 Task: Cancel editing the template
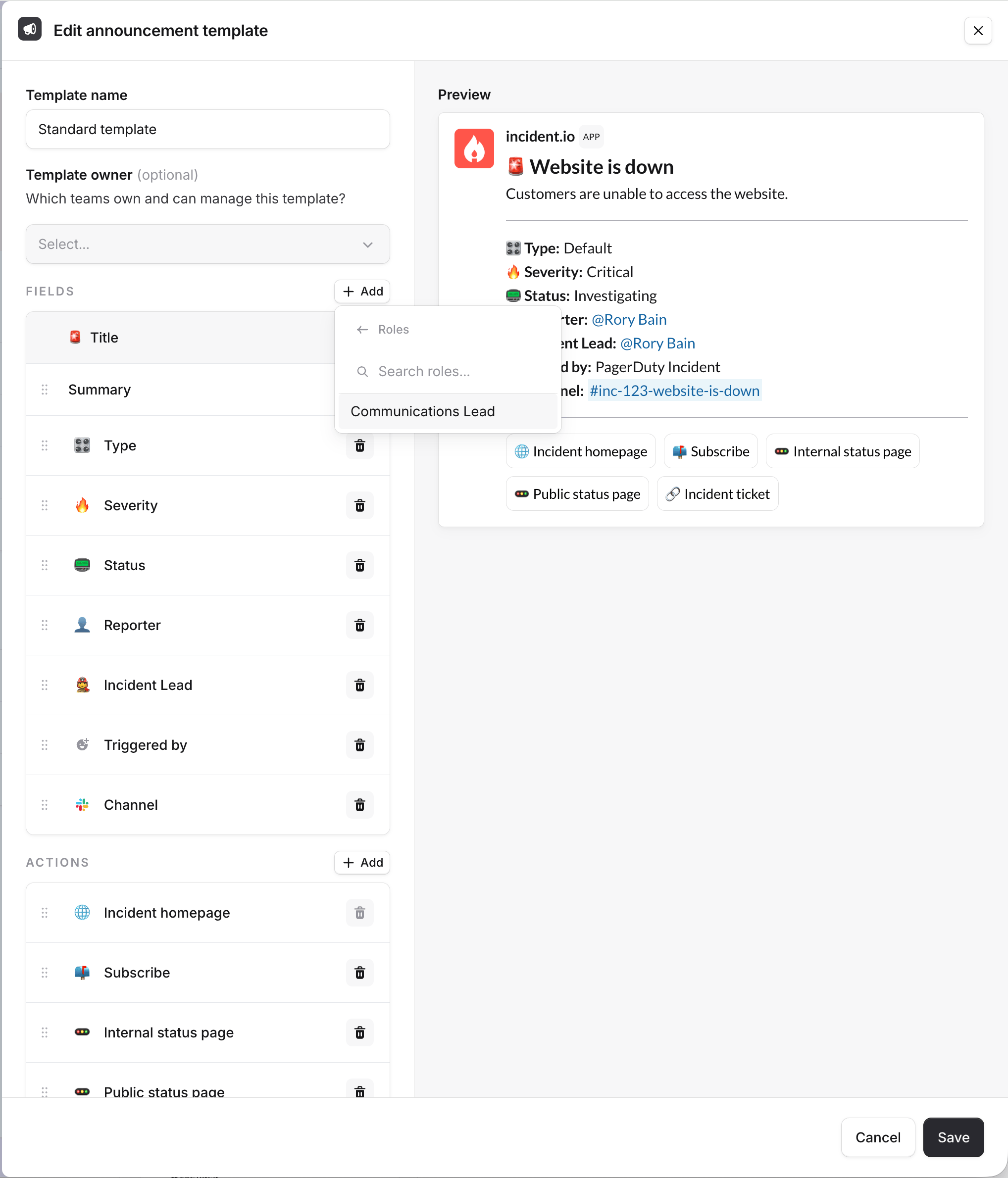(878, 1137)
